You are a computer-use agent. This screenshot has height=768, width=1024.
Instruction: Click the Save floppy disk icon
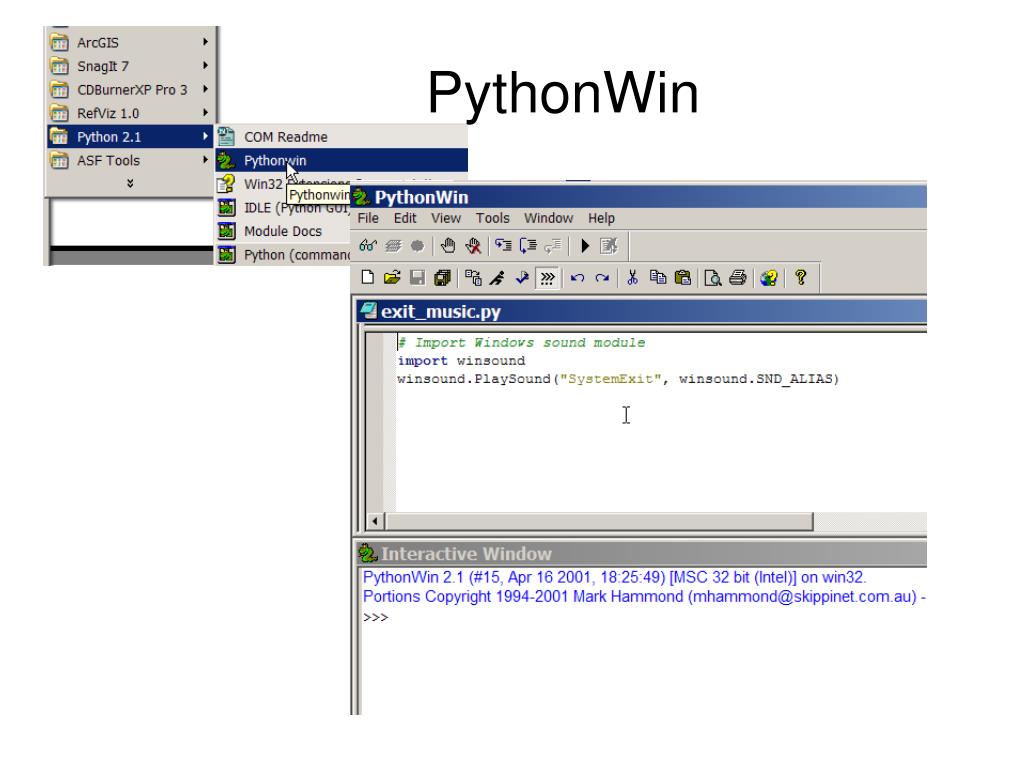[x=417, y=278]
